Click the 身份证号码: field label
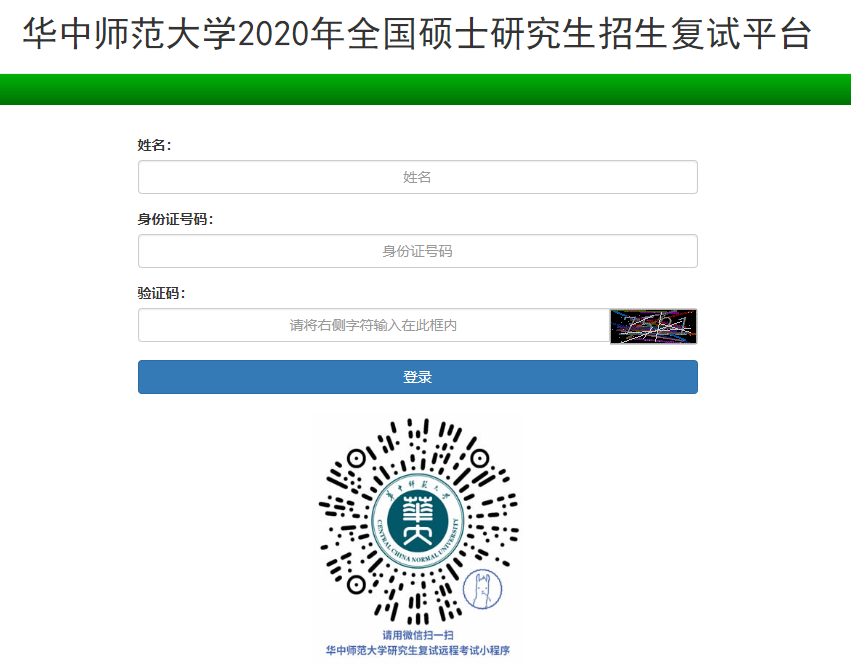Viewport: 851px width, 671px height. pyautogui.click(x=175, y=219)
